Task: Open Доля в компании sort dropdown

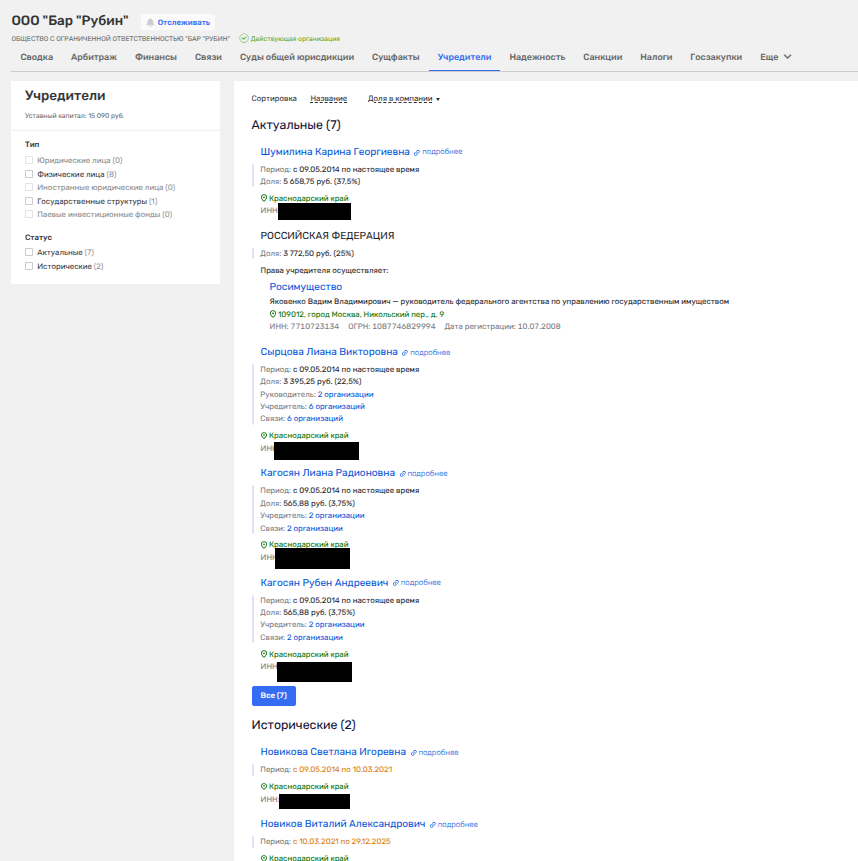Action: coord(403,99)
